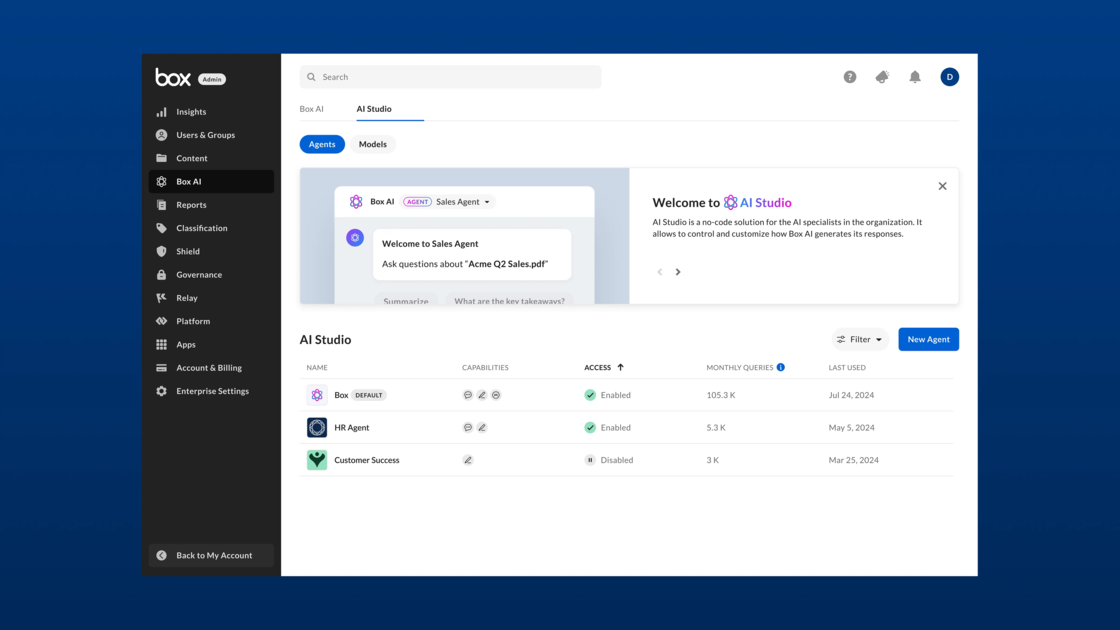Click the Account & Billing card icon
Screen dimensions: 1120x630
[161, 368]
